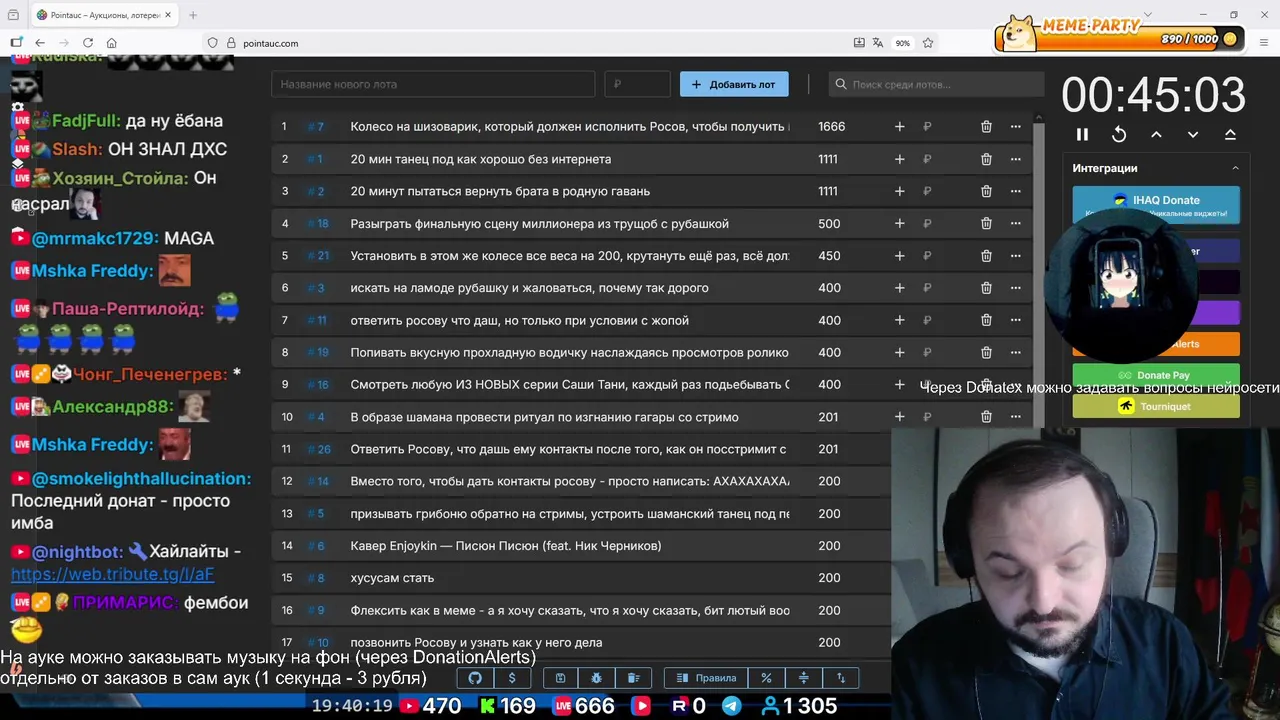Click the underlined up chevron timer icon
Screen dimensions: 1280x720
(1230, 134)
